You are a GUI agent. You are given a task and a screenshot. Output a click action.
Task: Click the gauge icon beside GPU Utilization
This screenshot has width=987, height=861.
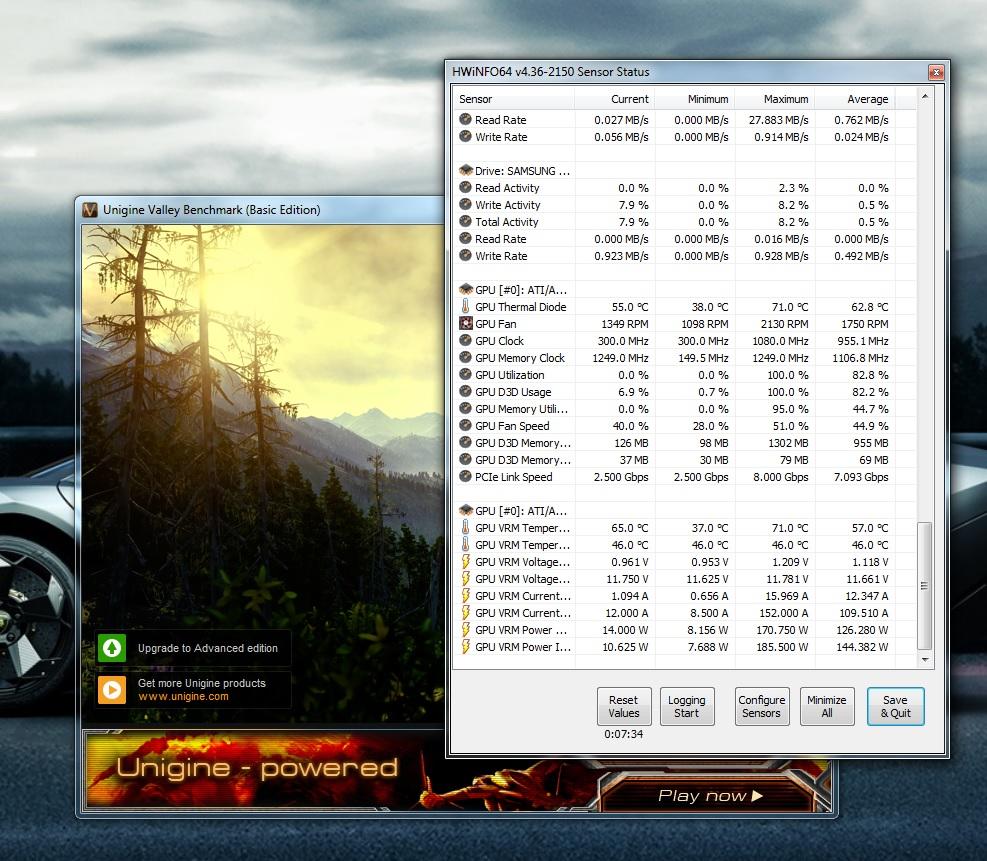point(465,374)
